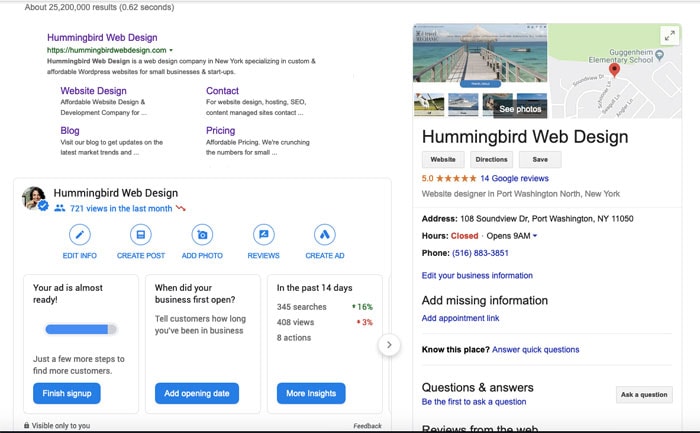This screenshot has height=433, width=700.
Task: Click the 345 searches statistic
Action: (301, 307)
